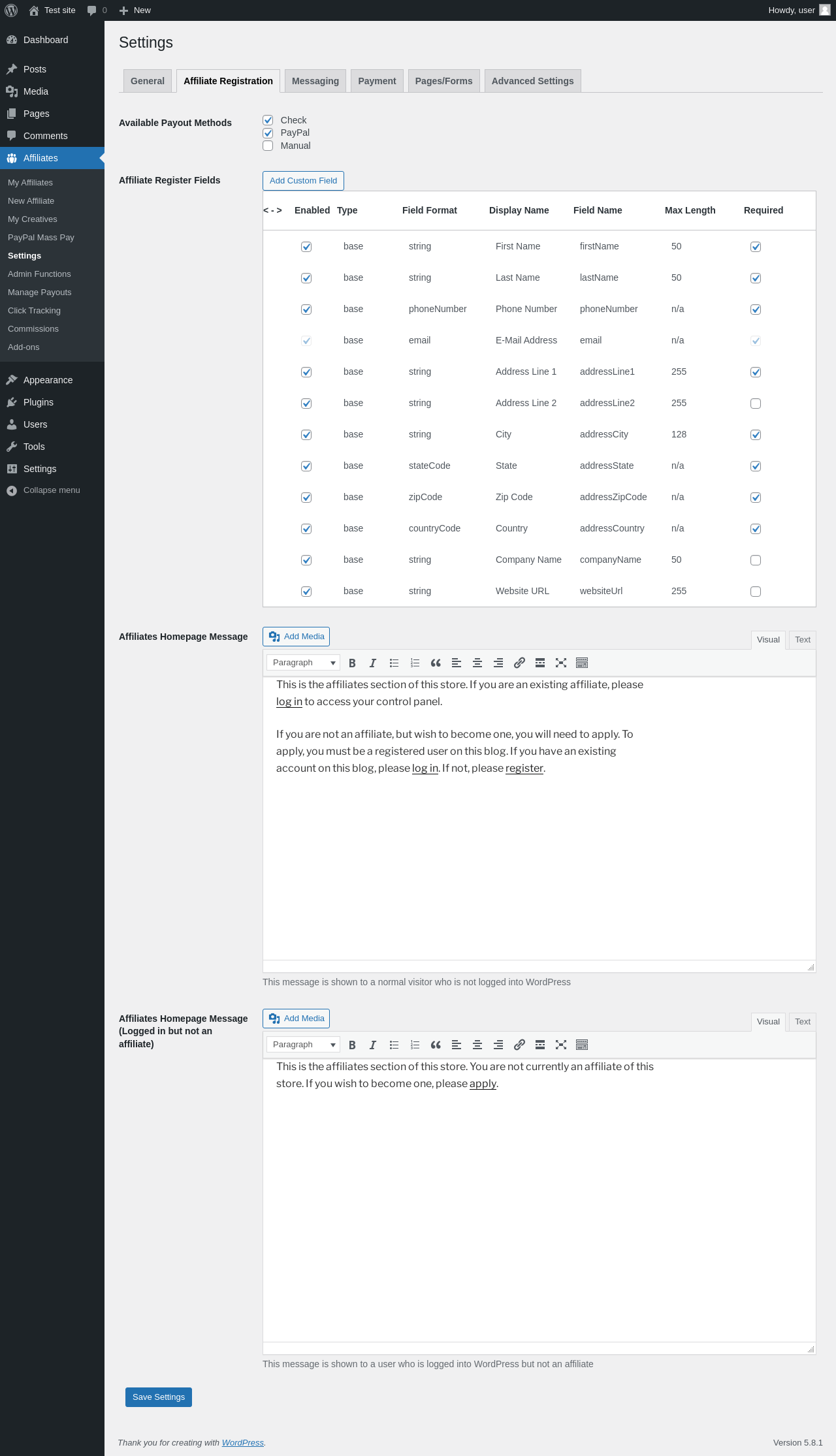Click Add Media above first editor
Image resolution: width=836 pixels, height=1456 pixels.
tap(296, 637)
